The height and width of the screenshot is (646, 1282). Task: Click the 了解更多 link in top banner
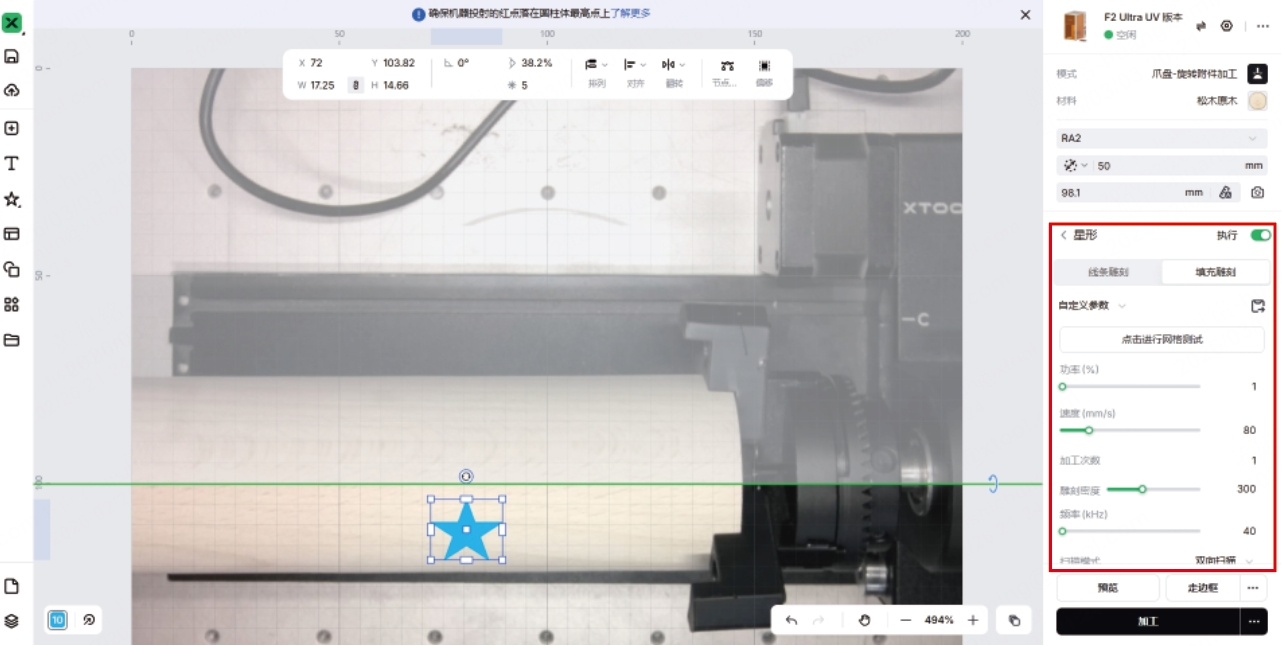631,14
